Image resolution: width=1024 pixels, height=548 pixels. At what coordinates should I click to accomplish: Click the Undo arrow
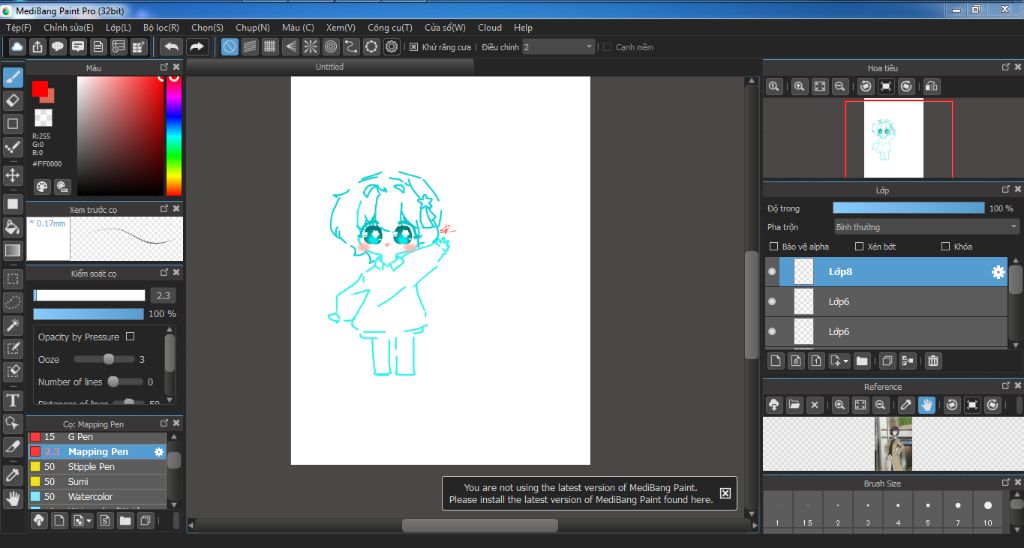[171, 46]
